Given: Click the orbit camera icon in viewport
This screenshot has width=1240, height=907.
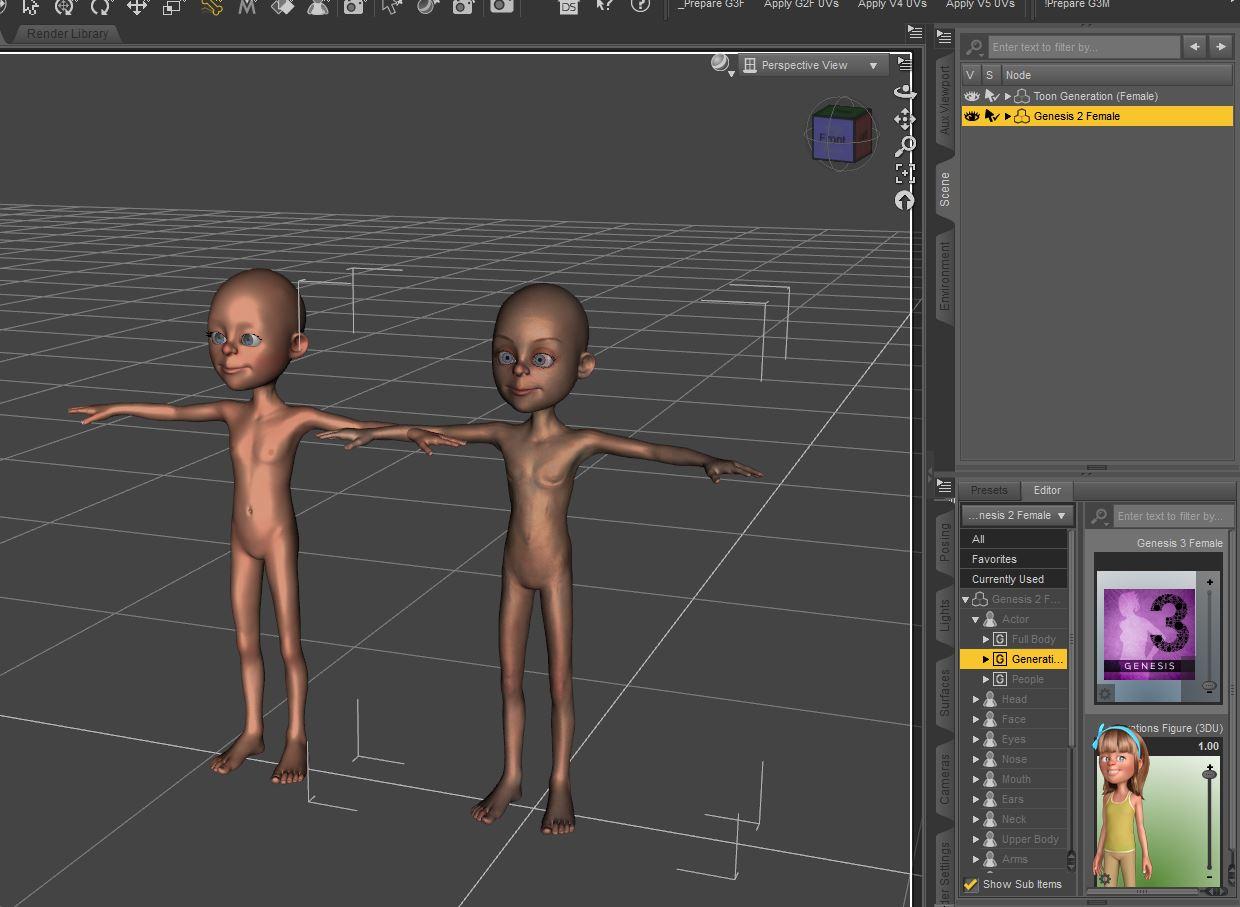Looking at the screenshot, I should coord(904,91).
